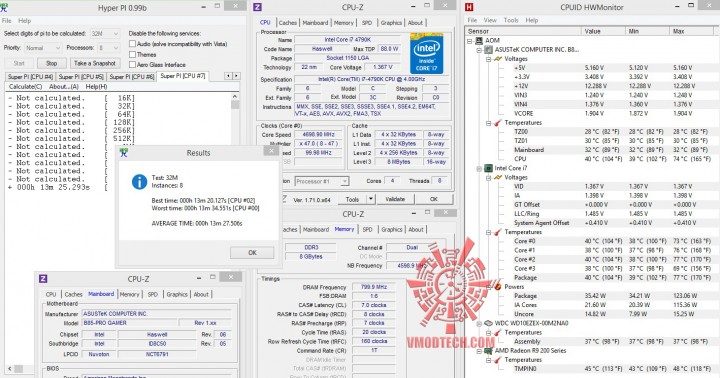Collapse the AOM root node in HWMonitor
The image size is (720, 378).
[x=470, y=41]
